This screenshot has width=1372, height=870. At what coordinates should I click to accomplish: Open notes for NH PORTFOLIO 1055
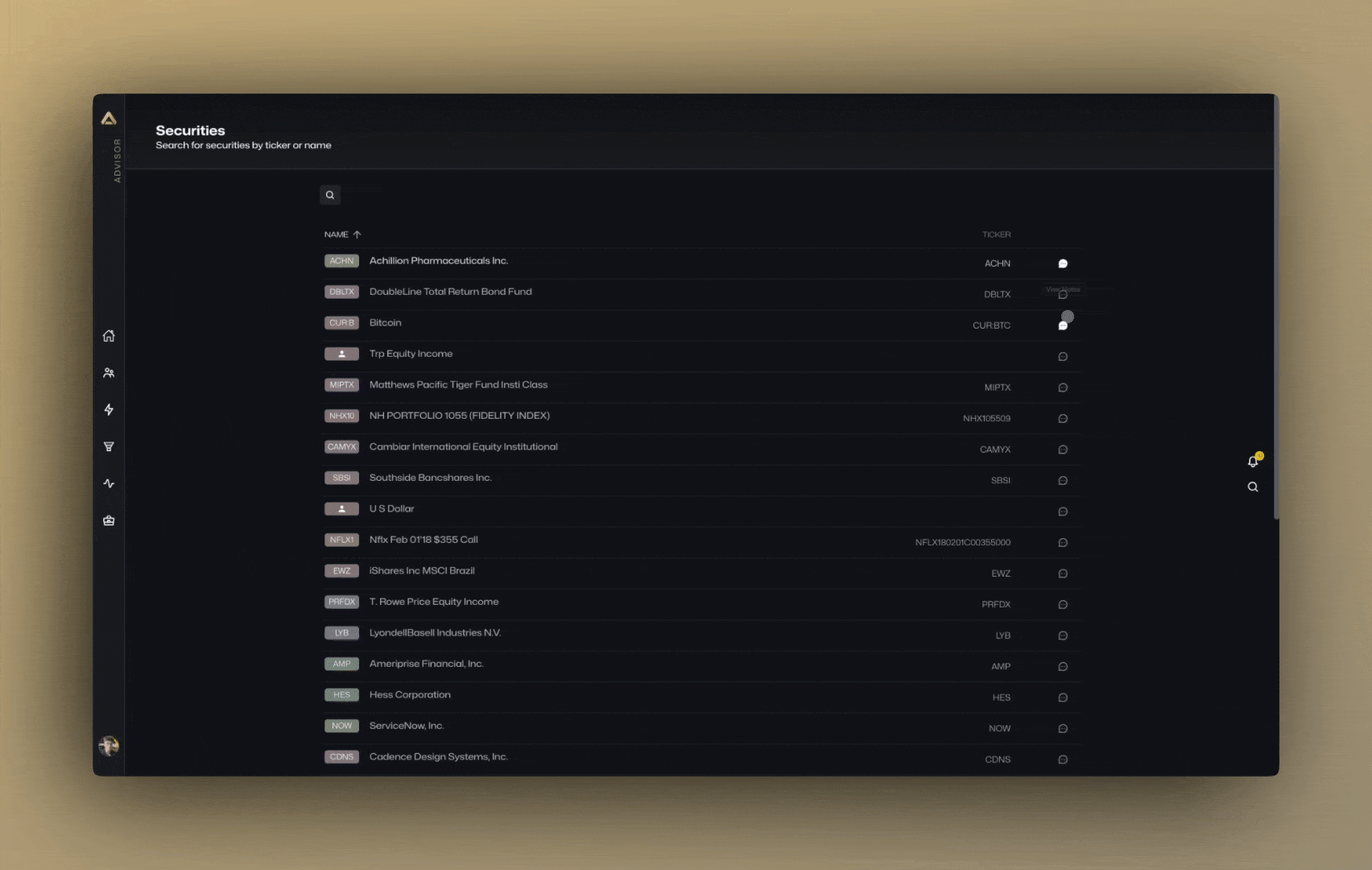[1063, 419]
